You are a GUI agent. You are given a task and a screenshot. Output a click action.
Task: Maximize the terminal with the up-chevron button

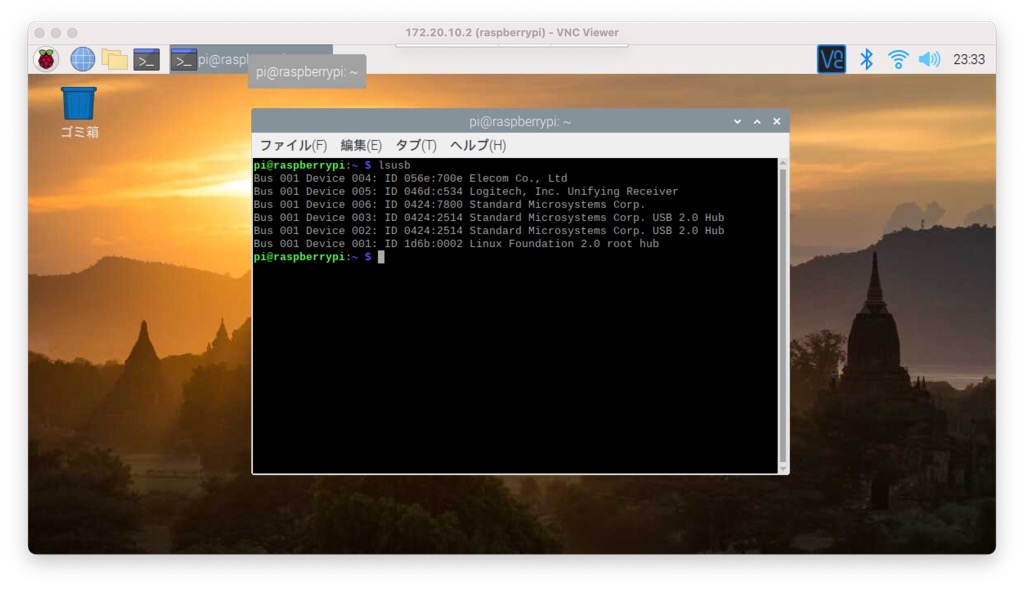point(757,121)
